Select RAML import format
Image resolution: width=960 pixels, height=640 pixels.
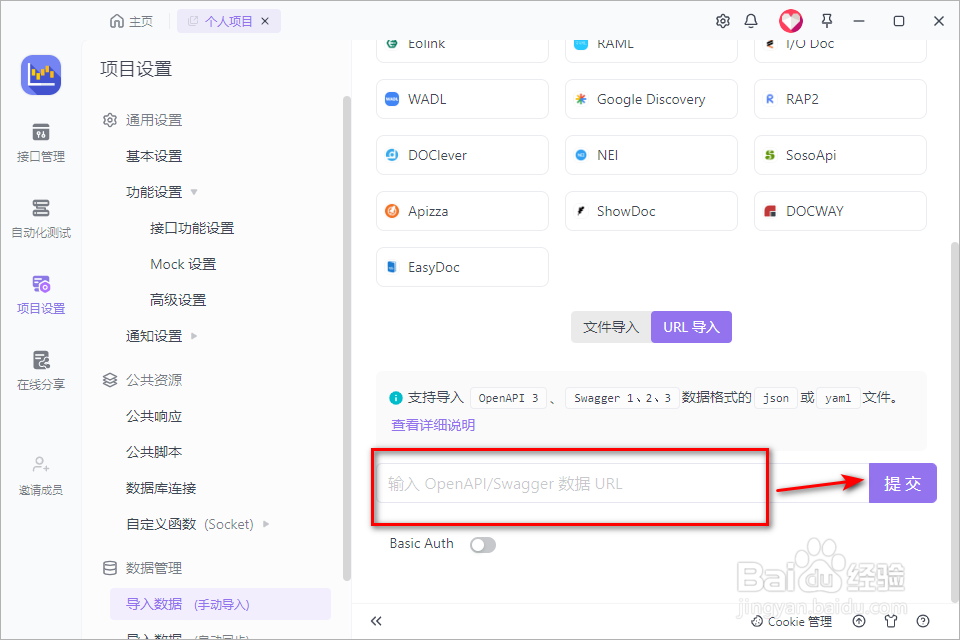651,50
